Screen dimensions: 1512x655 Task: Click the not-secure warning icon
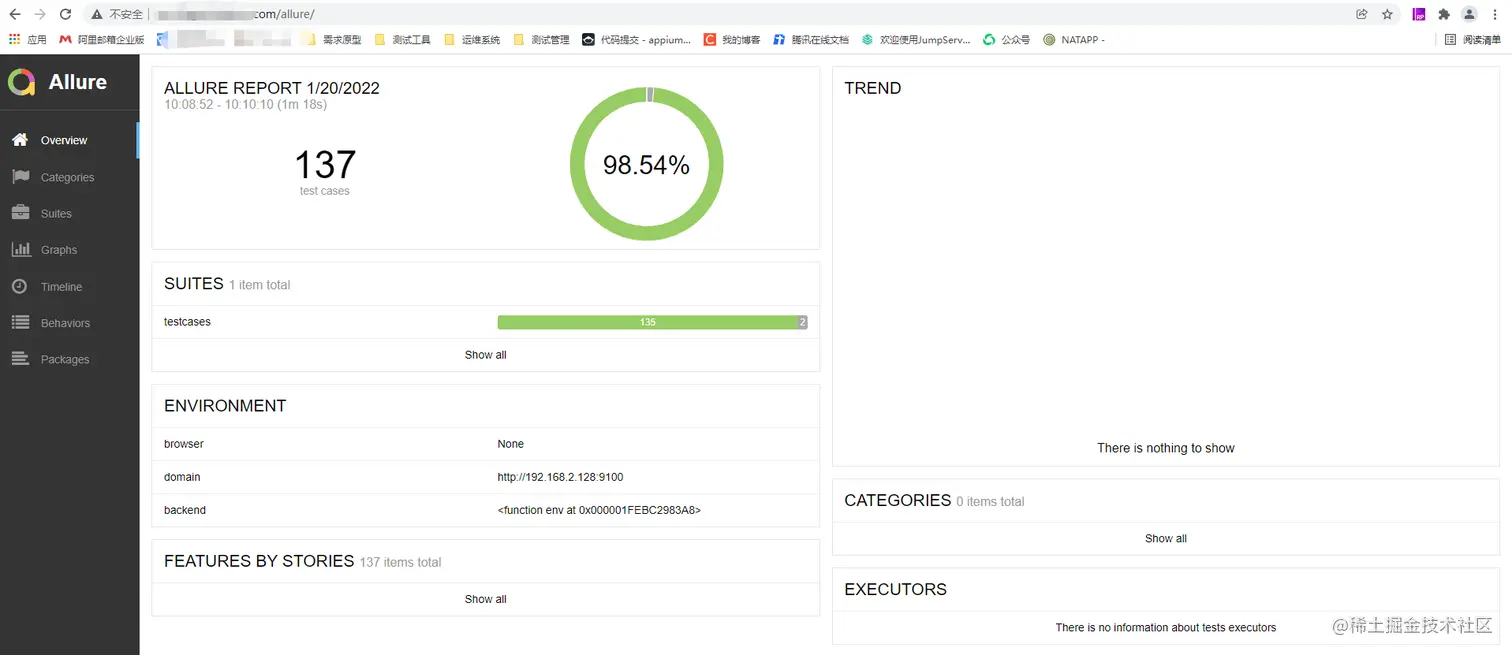pos(96,14)
